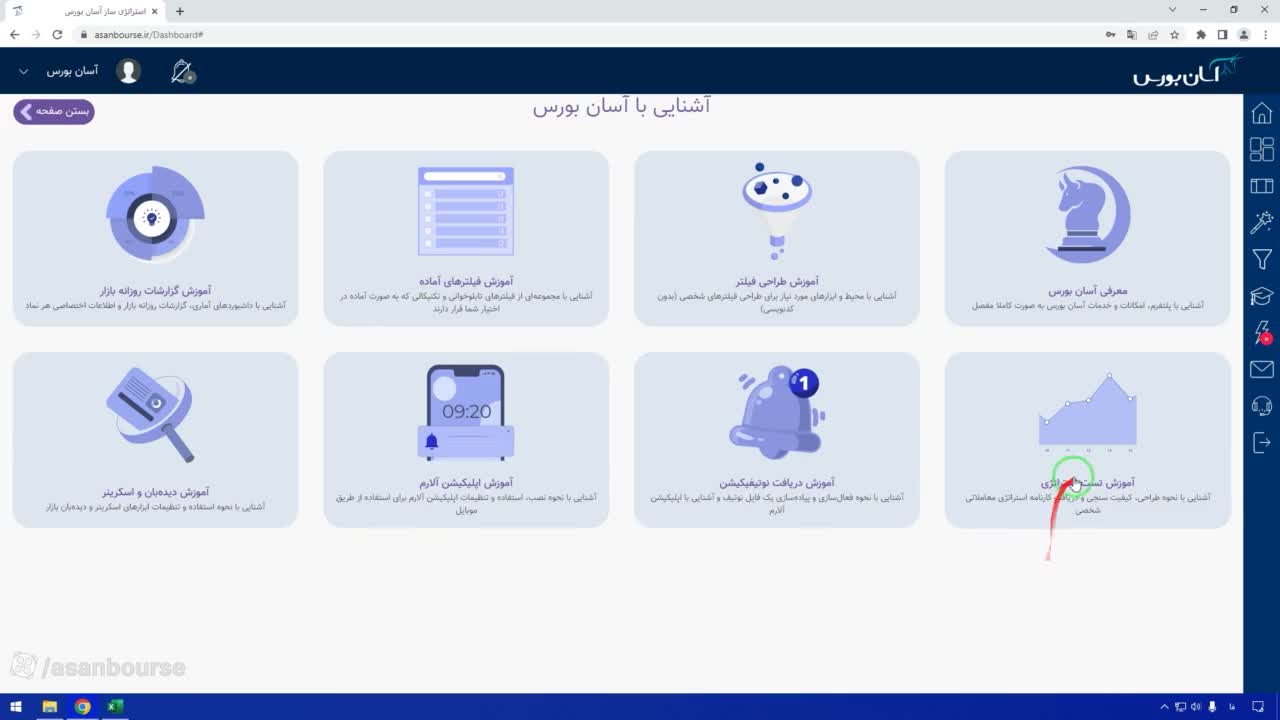Reload the page with the refresh icon
Viewport: 1280px width, 720px height.
point(57,34)
